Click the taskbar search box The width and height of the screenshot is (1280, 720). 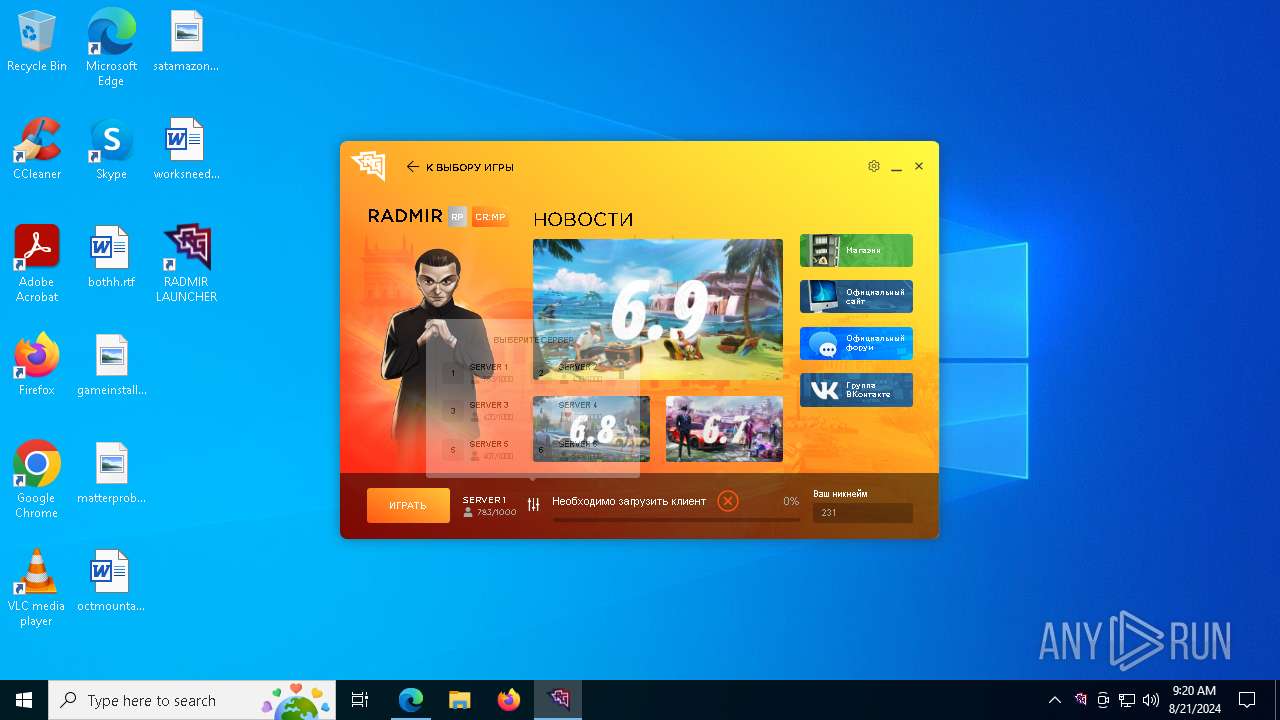click(192, 700)
